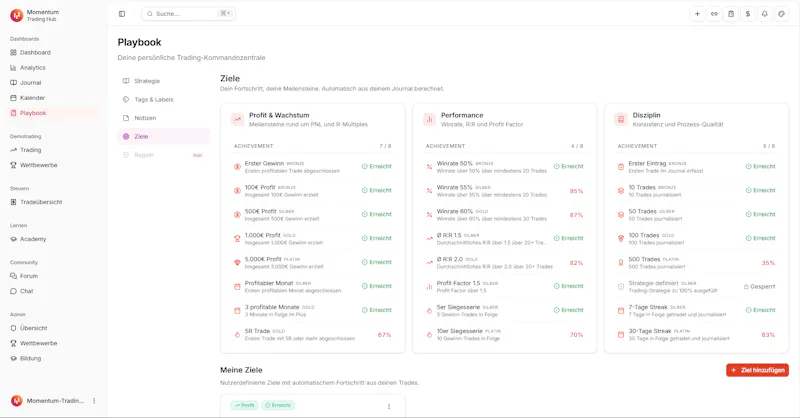Open user menu dots beside Momentum-Tradin...

(94, 401)
